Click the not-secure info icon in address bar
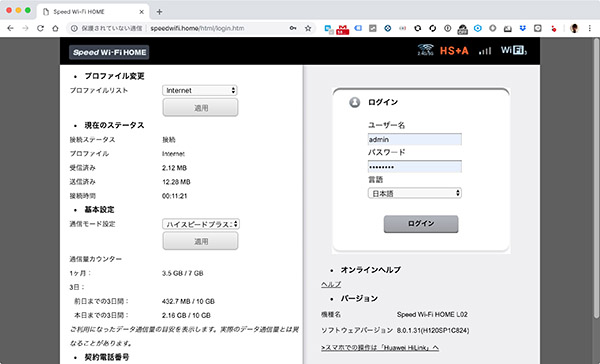600x364 pixels. tap(74, 28)
